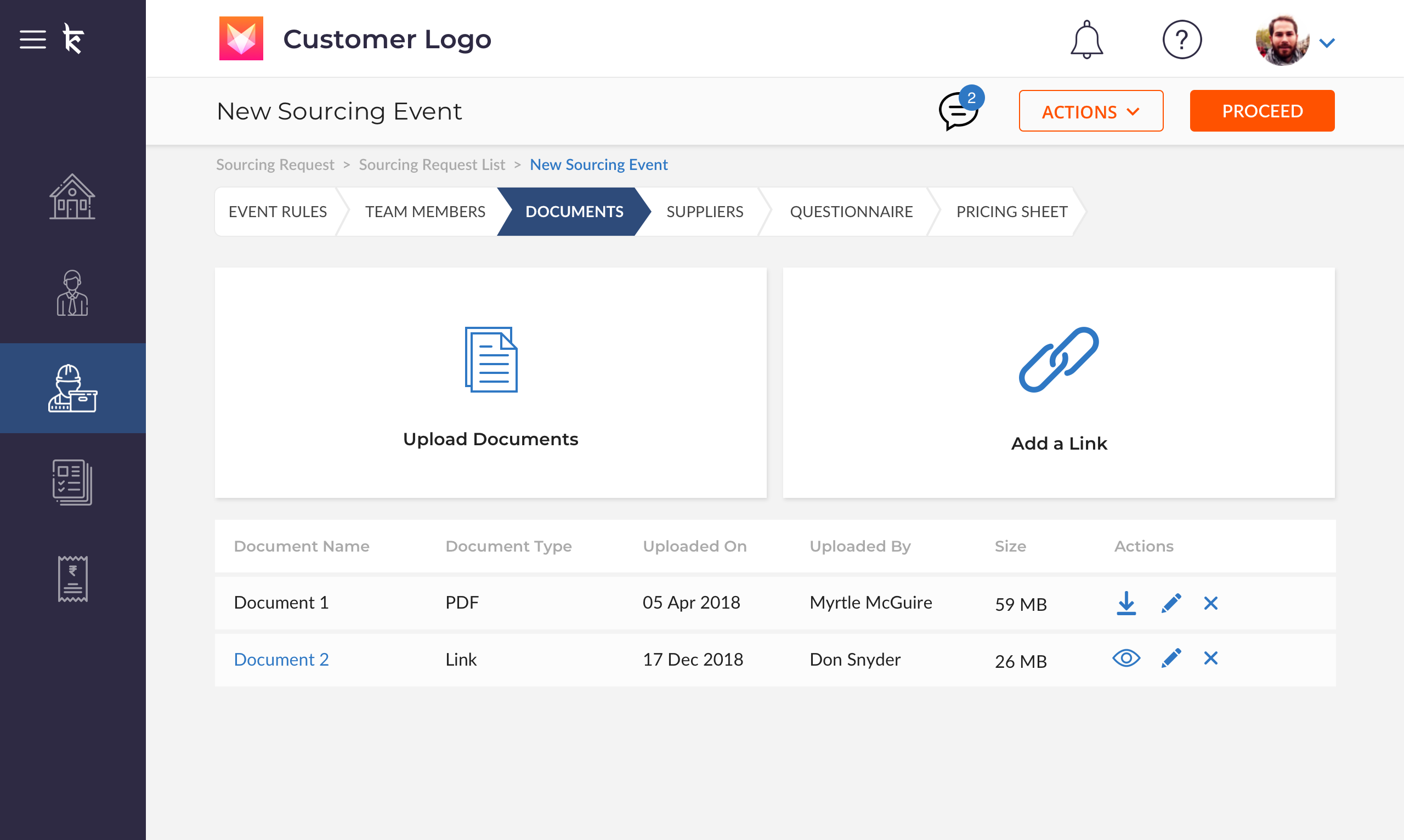Open the hamburger menu in sidebar
Image resolution: width=1404 pixels, height=840 pixels.
tap(33, 39)
